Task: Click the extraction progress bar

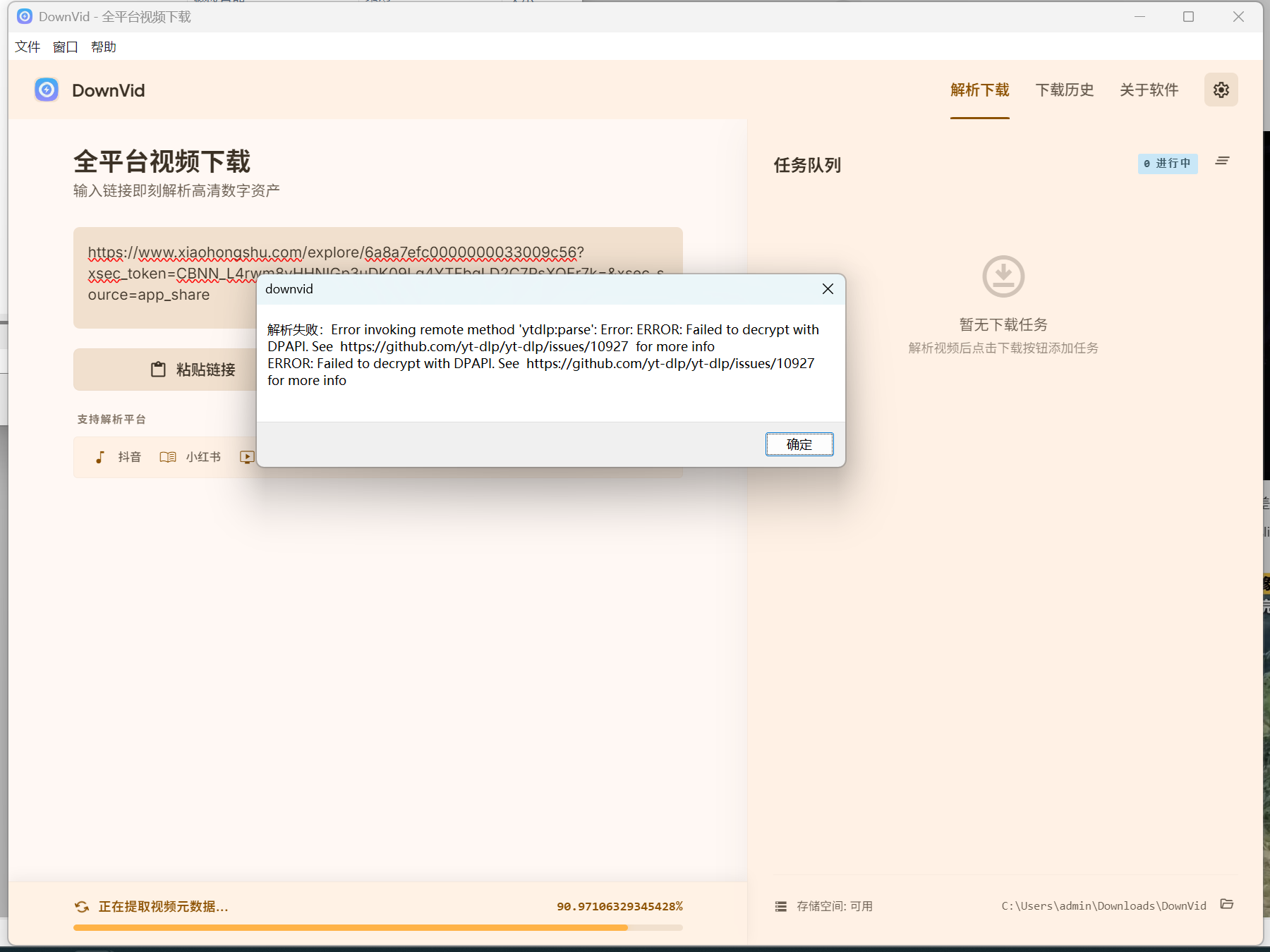Action: pyautogui.click(x=378, y=927)
